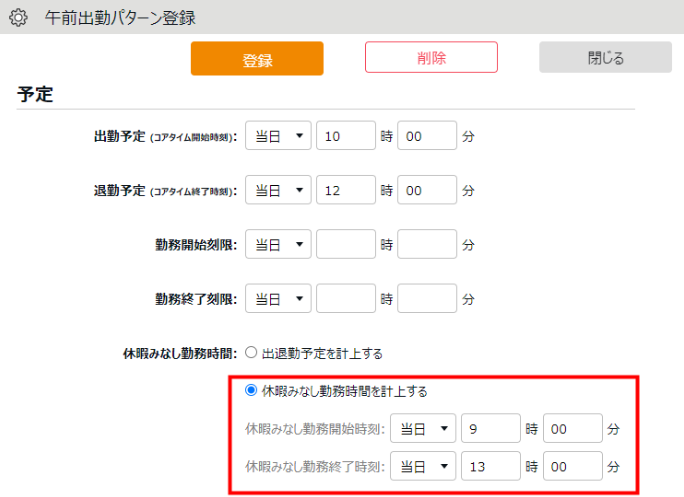This screenshot has height=497, width=684.
Task: Click the 休暇みなし勤務終了時刻 minute field
Action: pos(572,466)
